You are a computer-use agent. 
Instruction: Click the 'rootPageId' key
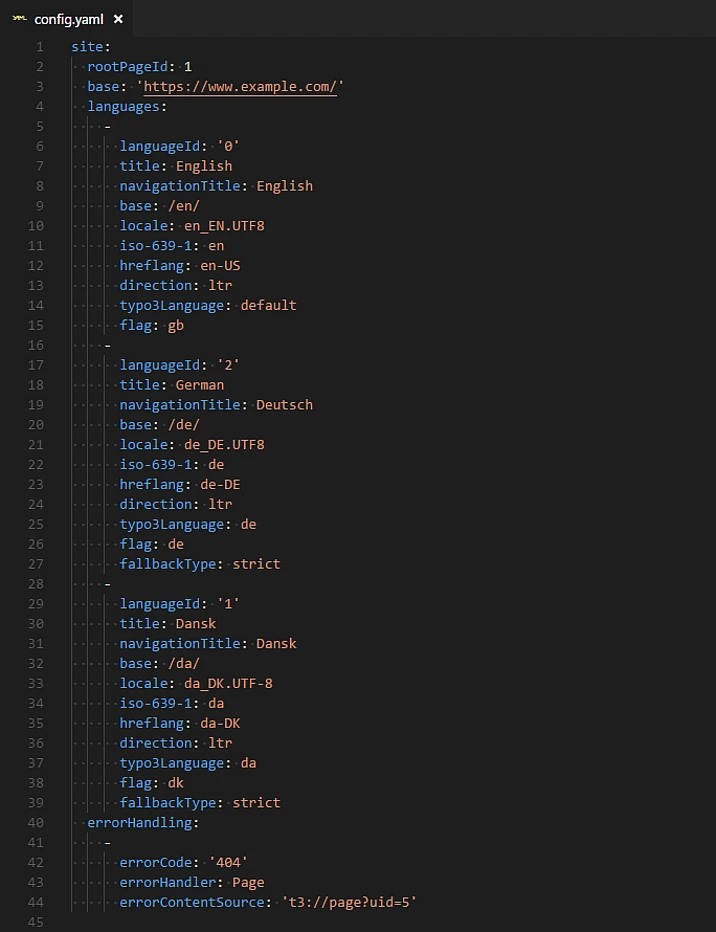(x=127, y=67)
